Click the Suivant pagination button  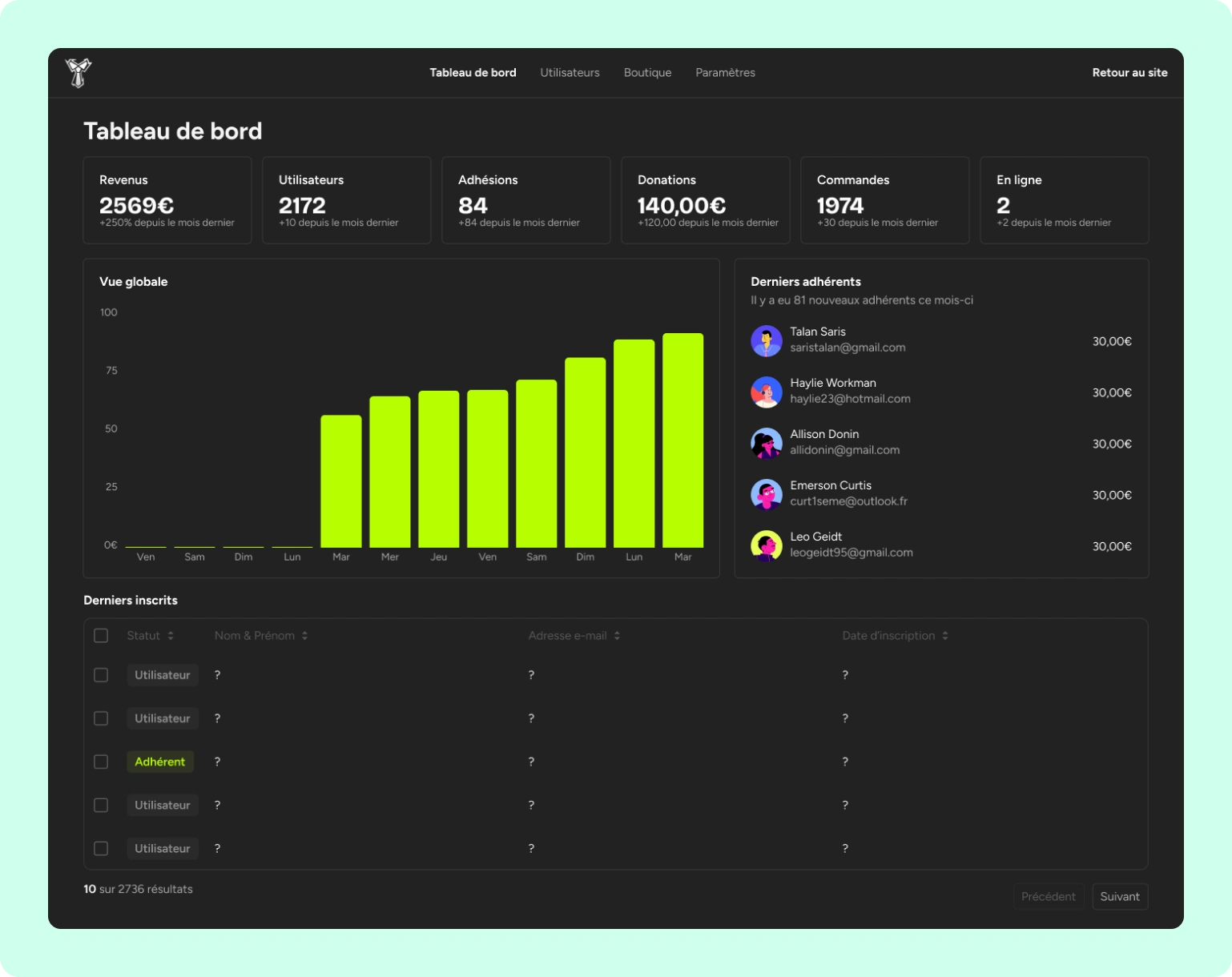coord(1120,897)
